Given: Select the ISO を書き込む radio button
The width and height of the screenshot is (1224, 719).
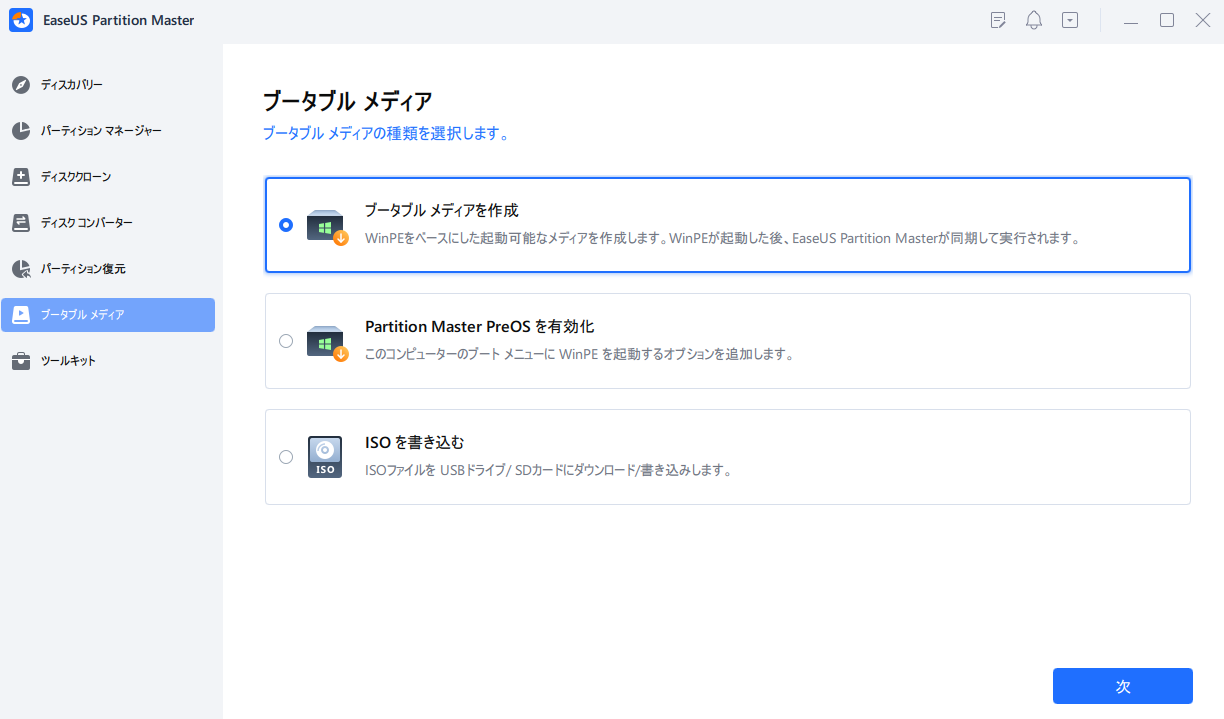Looking at the screenshot, I should click(x=286, y=457).
